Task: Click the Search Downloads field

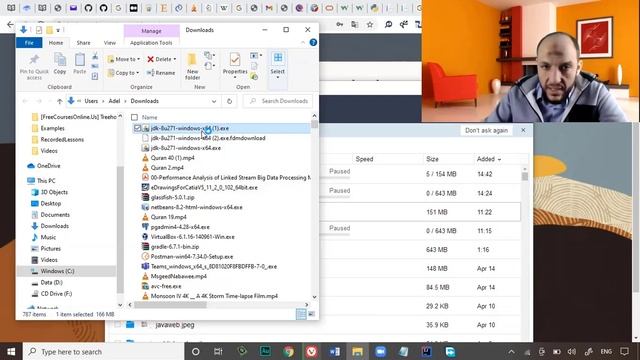Action: (x=278, y=101)
